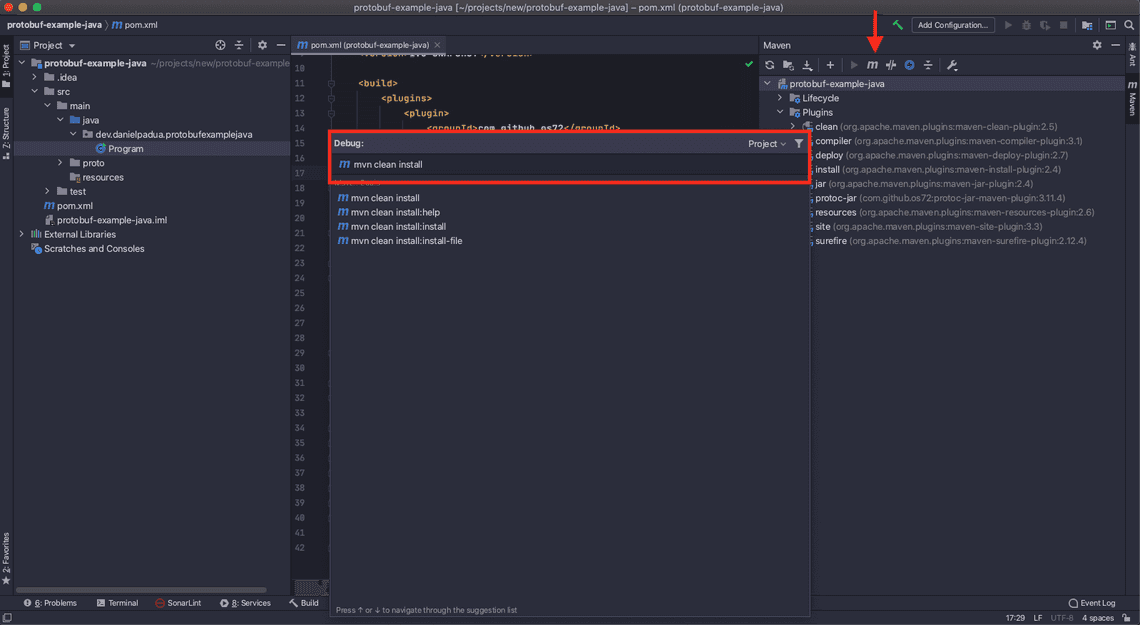1140x625 pixels.
Task: Toggle skip tests mode in Maven toolbar
Action: (890, 64)
